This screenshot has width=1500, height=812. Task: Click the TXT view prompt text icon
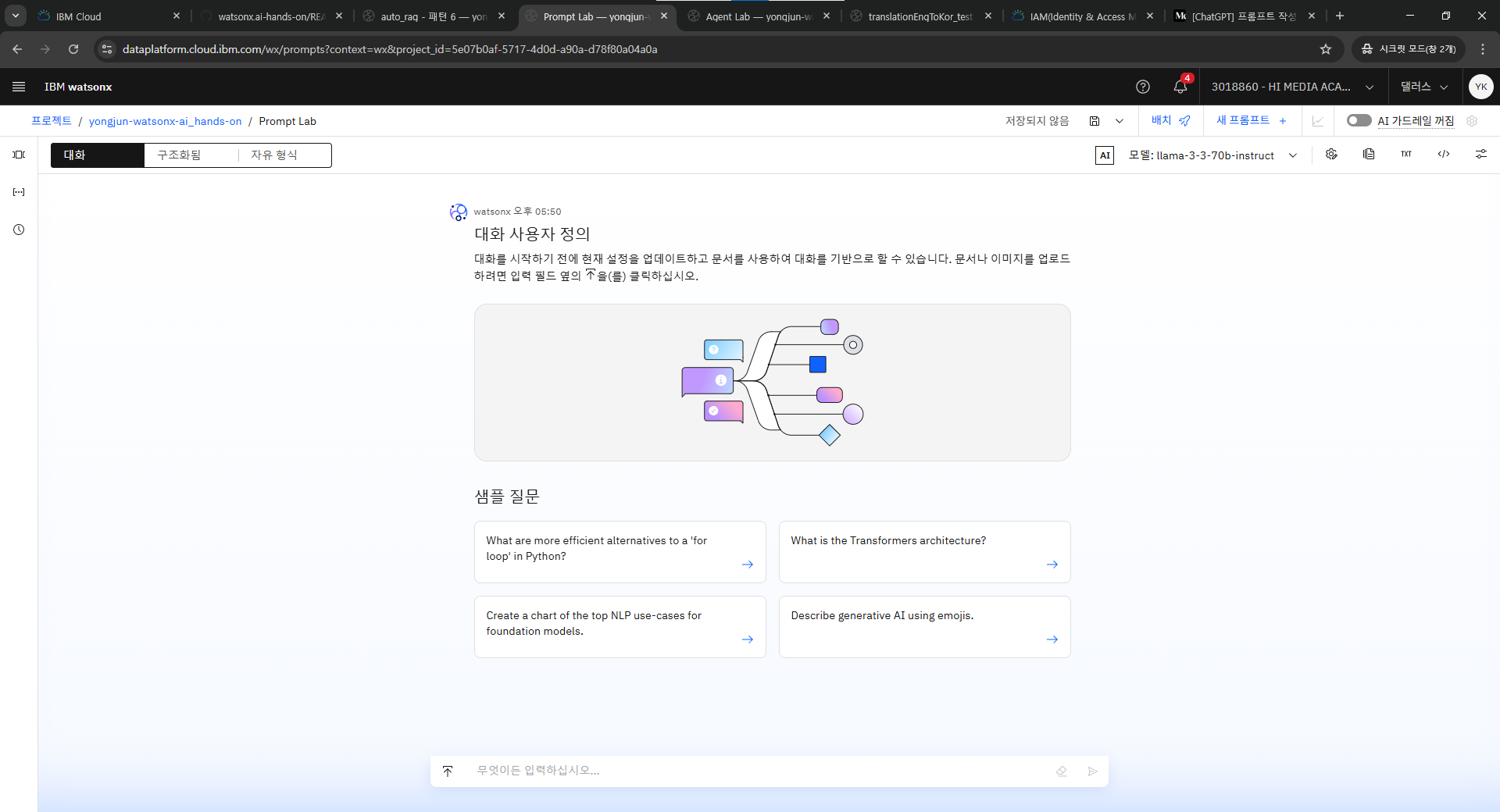click(x=1406, y=155)
